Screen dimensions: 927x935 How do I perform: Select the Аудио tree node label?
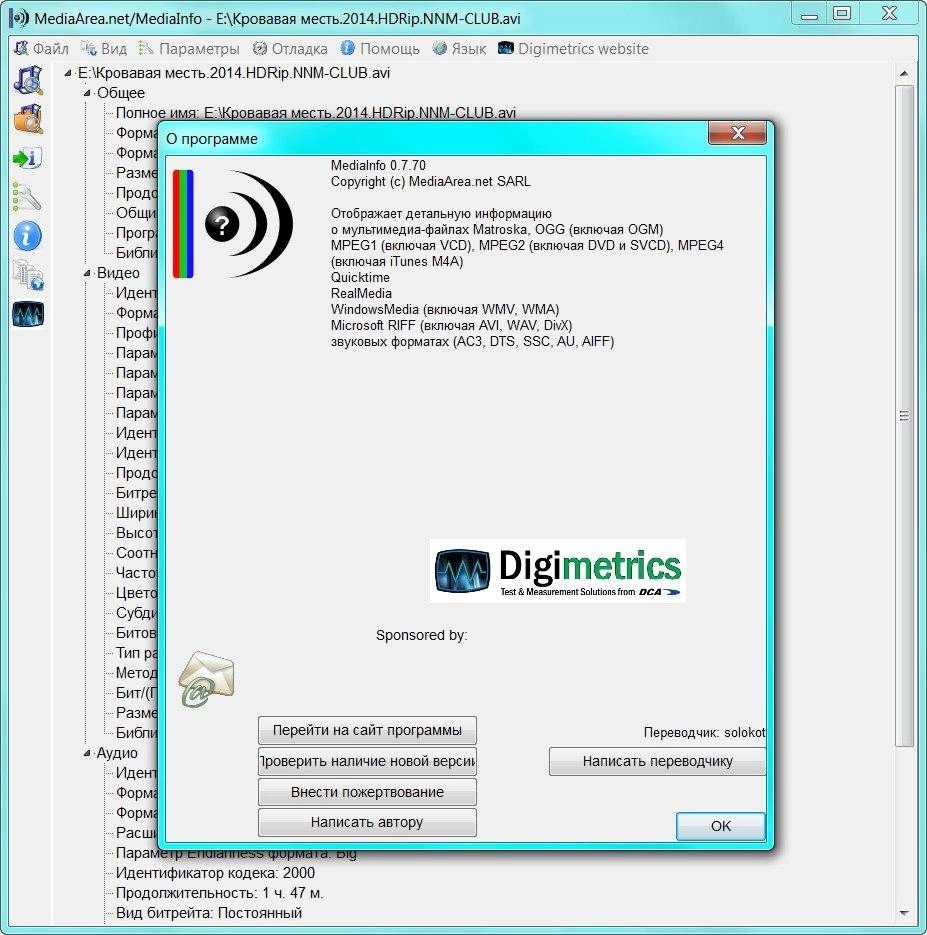117,753
